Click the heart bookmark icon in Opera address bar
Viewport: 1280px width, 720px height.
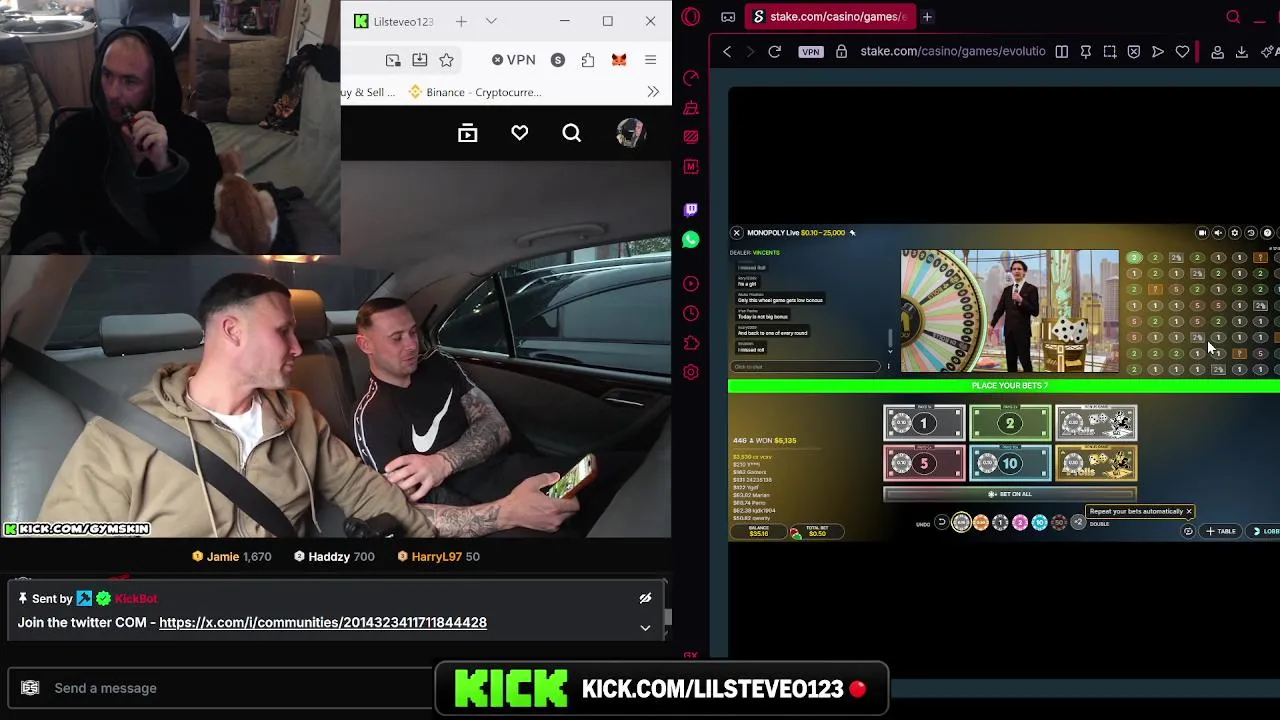[1182, 51]
